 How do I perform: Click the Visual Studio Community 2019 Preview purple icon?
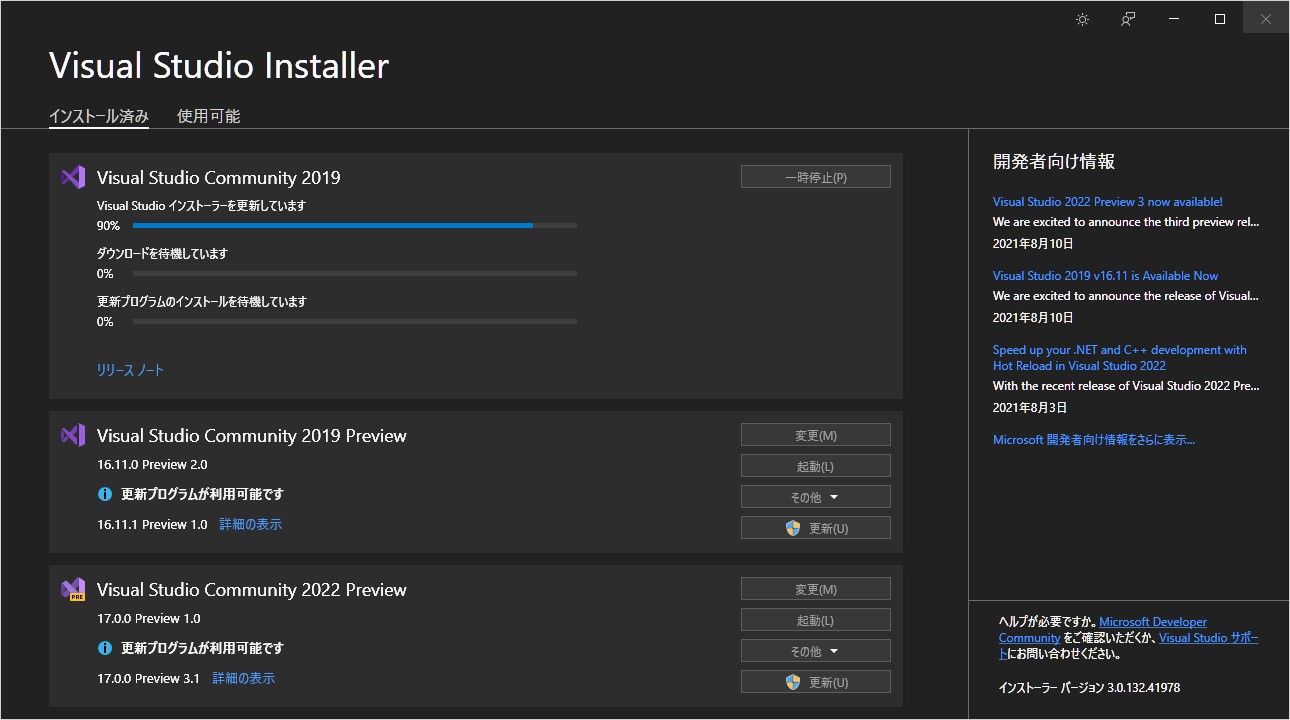(x=72, y=435)
